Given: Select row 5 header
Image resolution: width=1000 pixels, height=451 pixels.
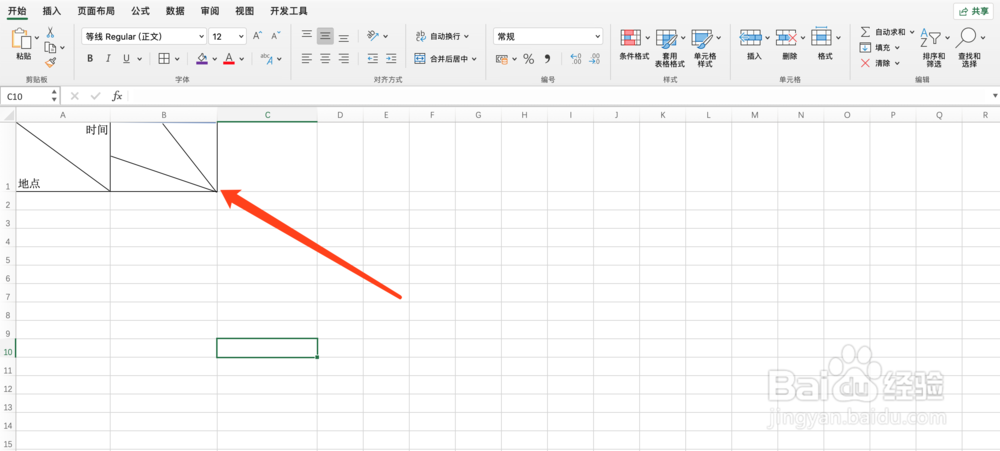Looking at the screenshot, I should pos(8,260).
